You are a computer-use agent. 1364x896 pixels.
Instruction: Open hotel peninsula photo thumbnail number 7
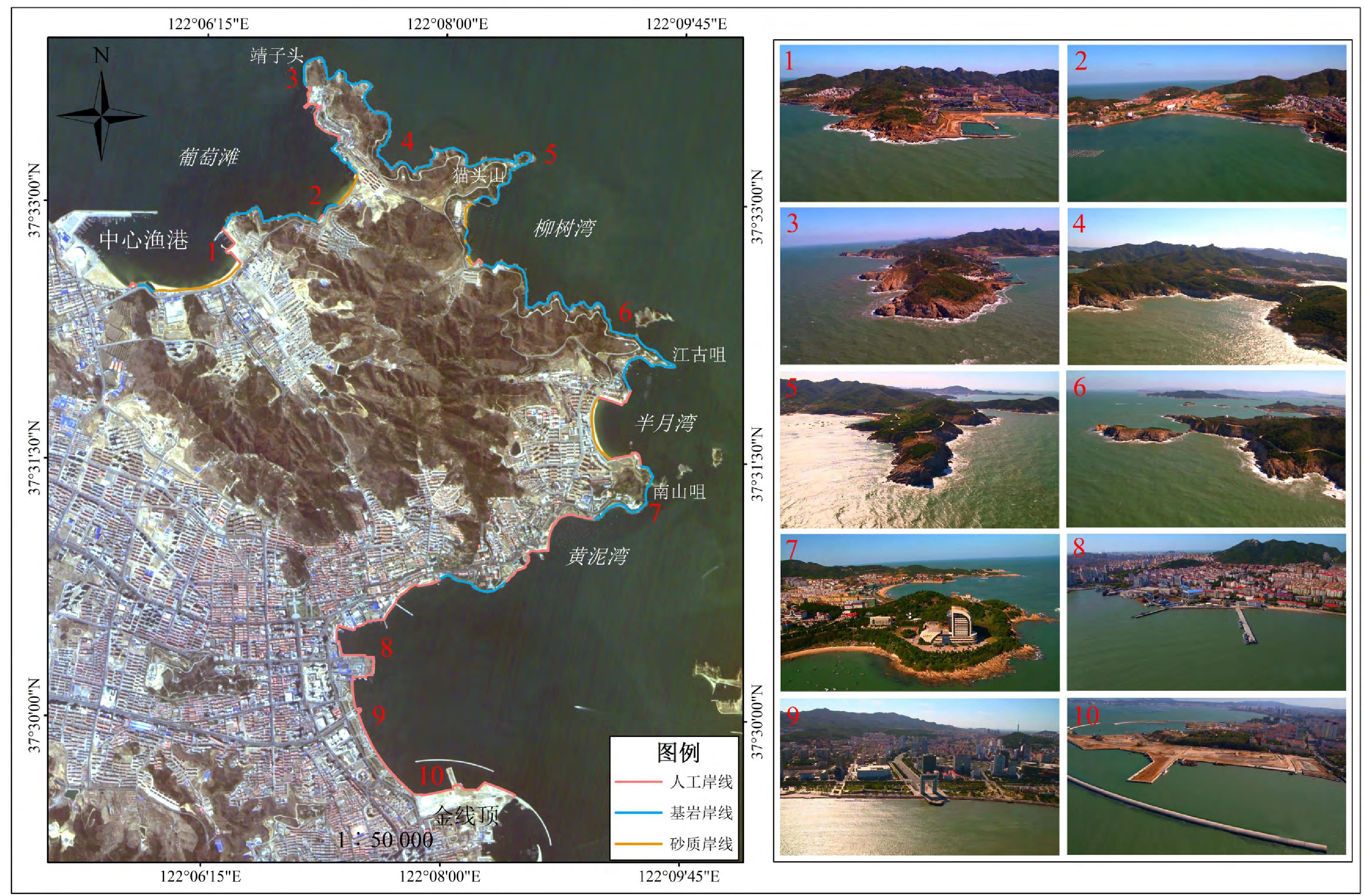920,613
